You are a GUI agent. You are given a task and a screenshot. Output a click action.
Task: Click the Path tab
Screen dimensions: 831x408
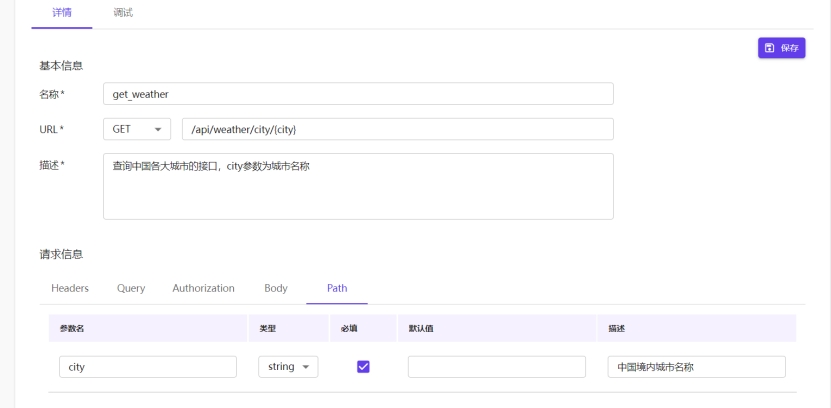[x=337, y=288]
